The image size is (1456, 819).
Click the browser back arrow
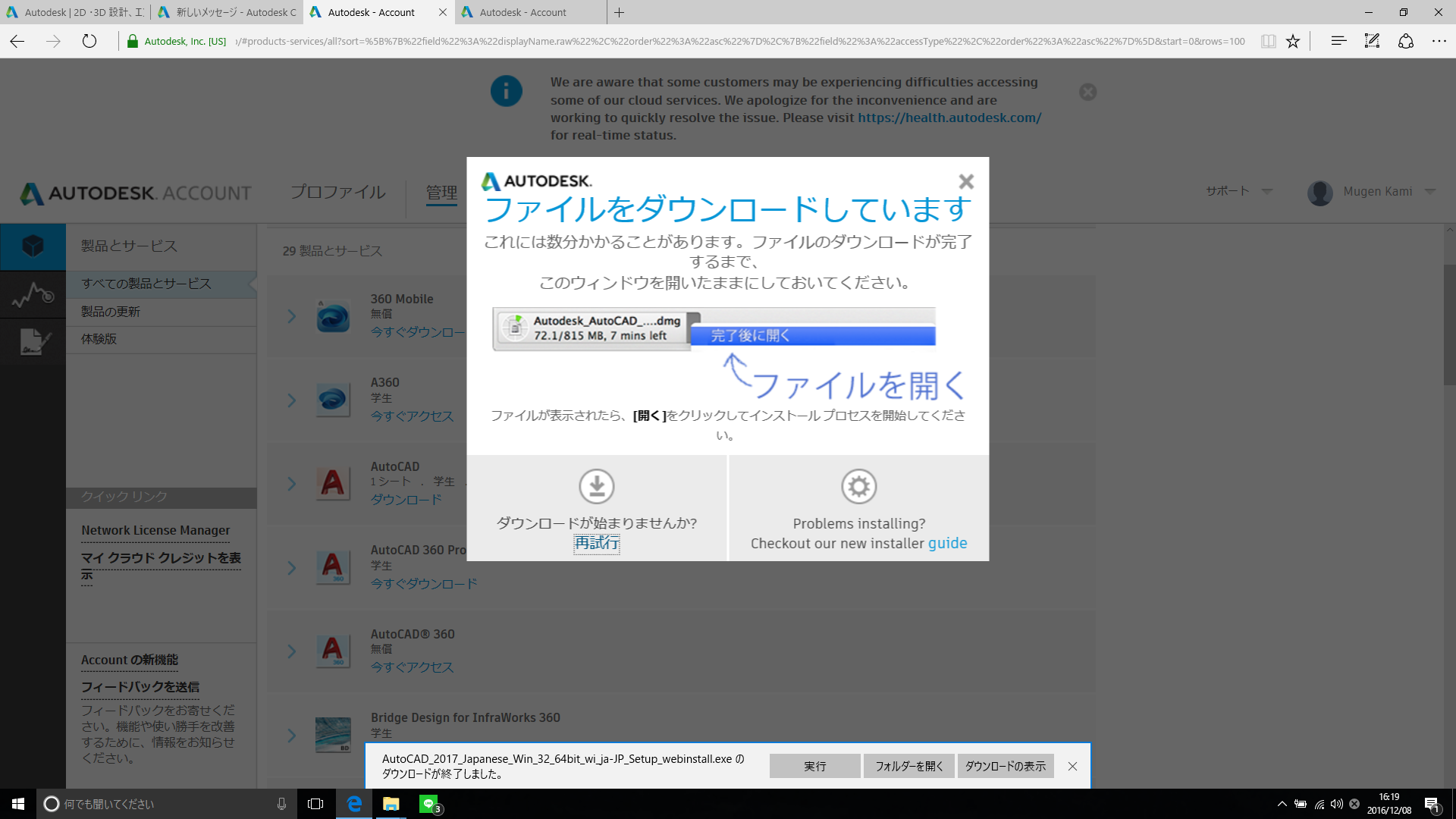(x=17, y=42)
